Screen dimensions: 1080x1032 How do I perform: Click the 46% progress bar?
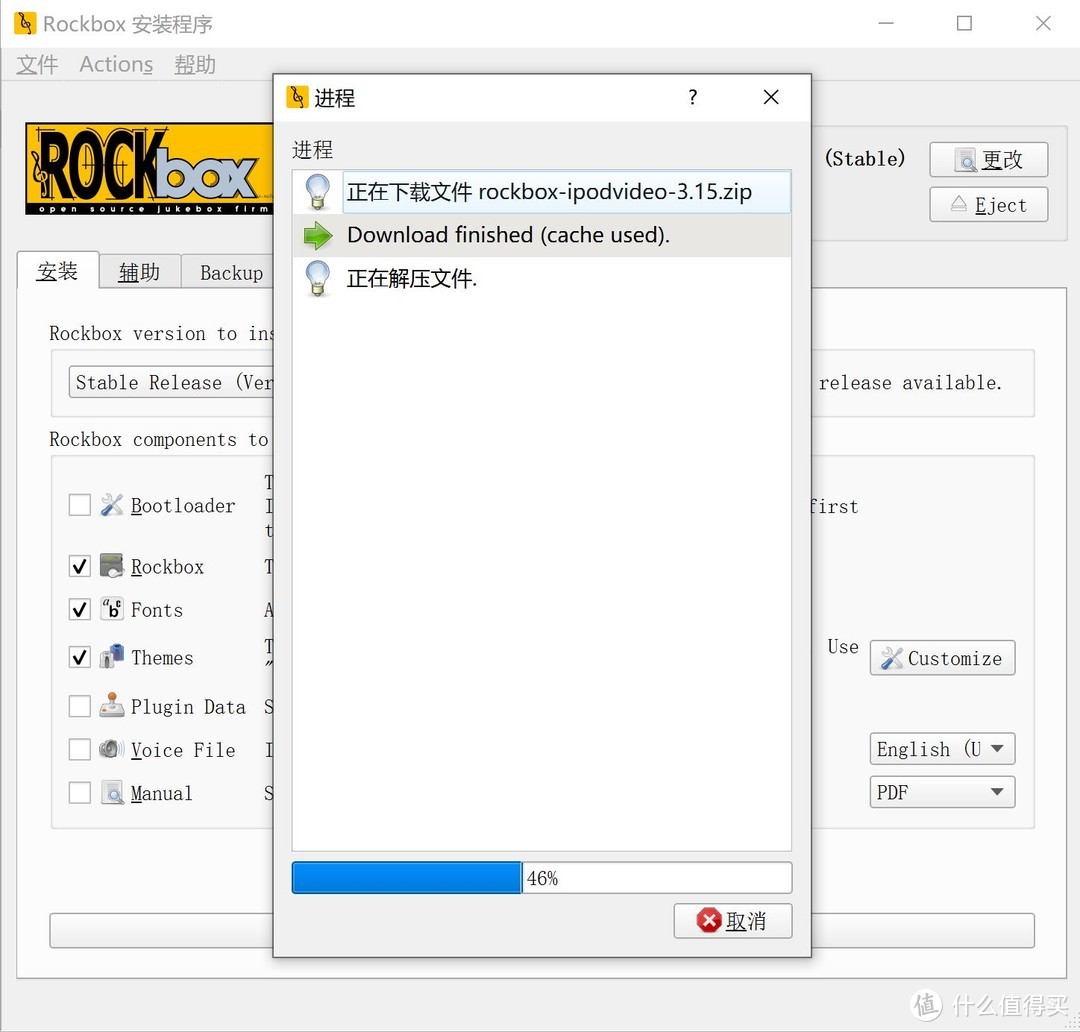coord(541,878)
